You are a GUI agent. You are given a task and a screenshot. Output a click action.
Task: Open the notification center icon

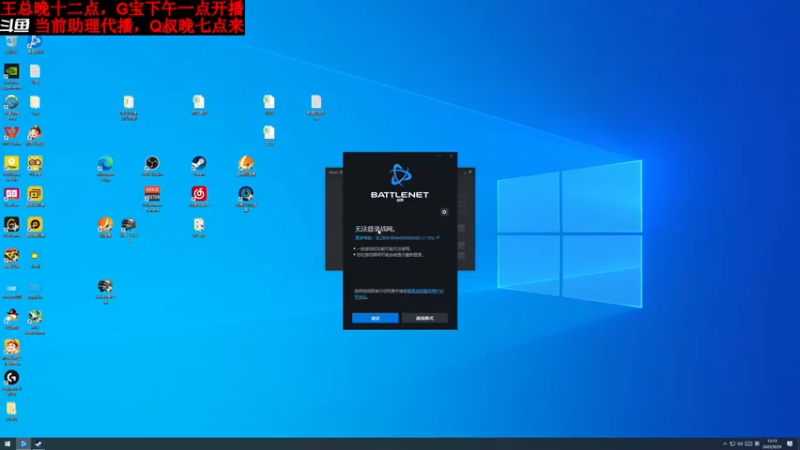point(790,444)
